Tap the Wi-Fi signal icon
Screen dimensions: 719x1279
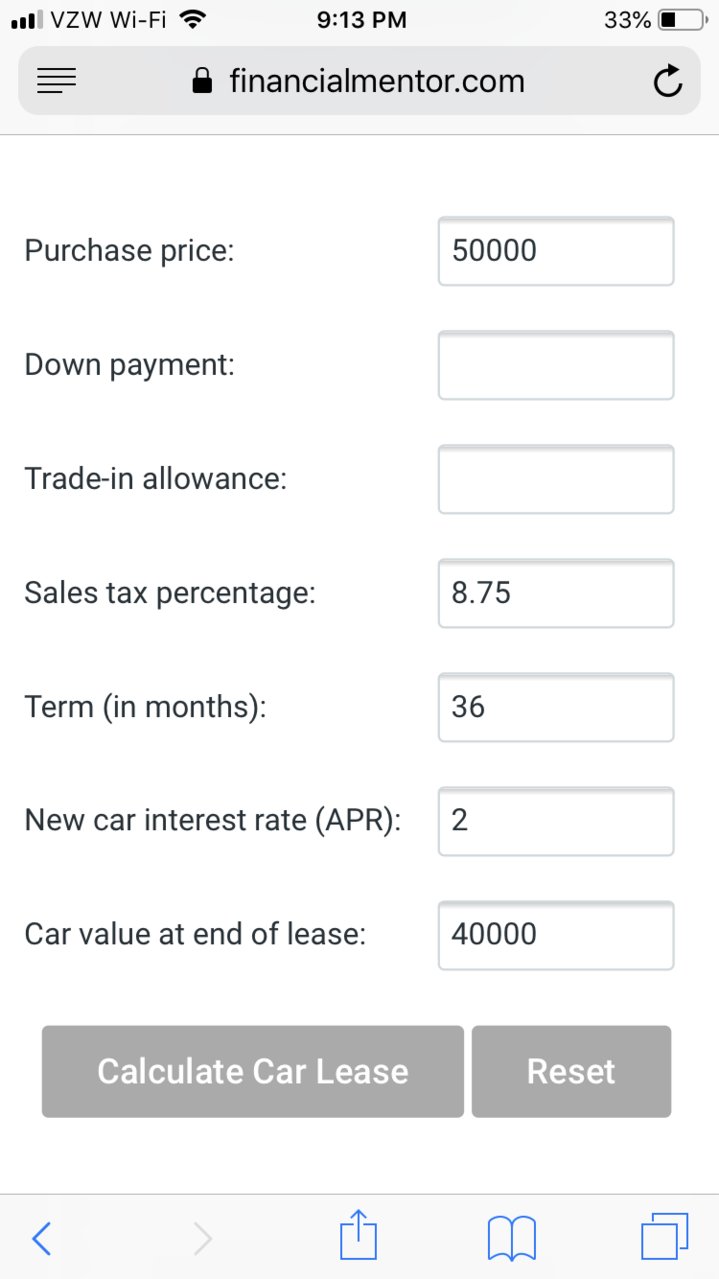click(193, 19)
